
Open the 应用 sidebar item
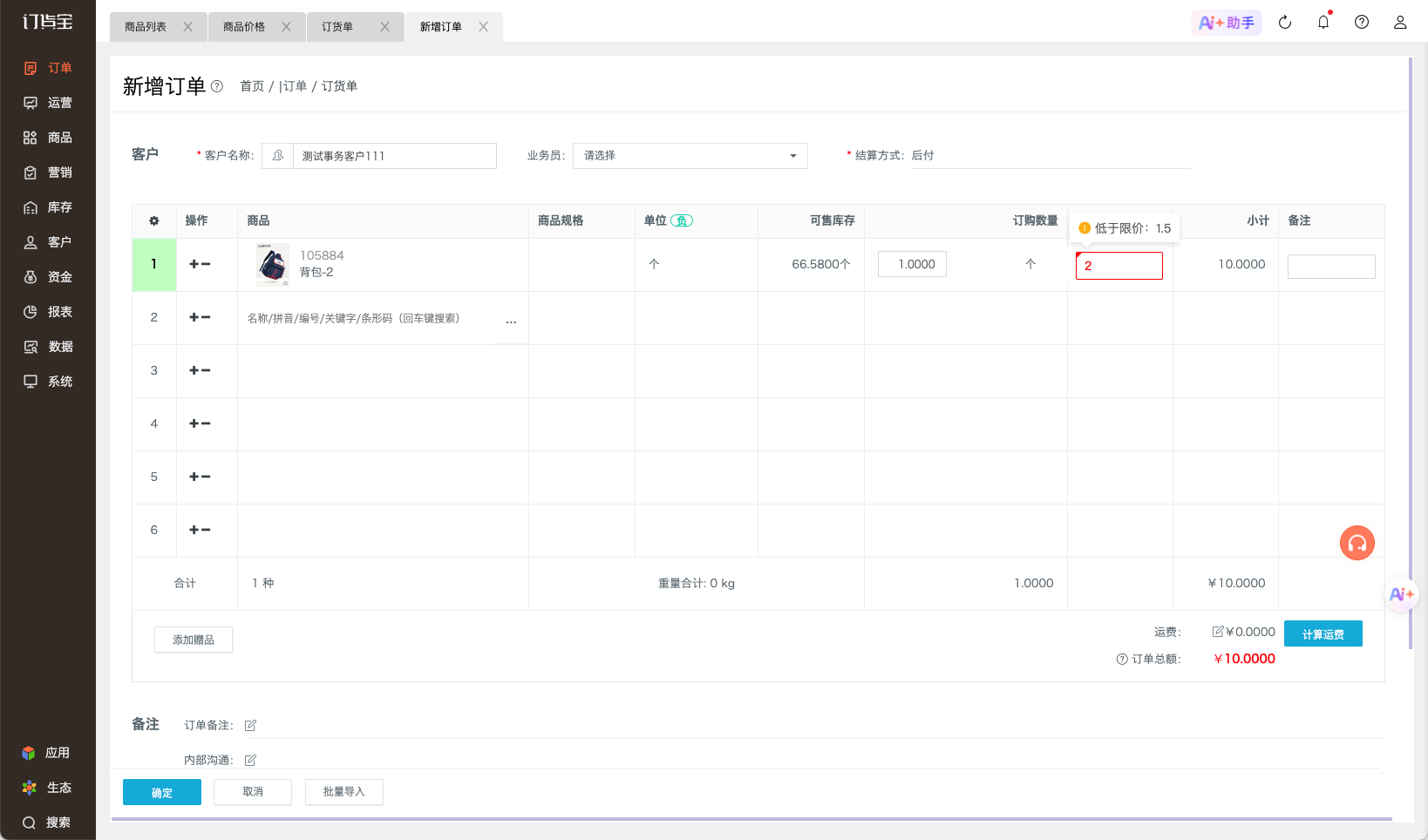click(x=46, y=753)
